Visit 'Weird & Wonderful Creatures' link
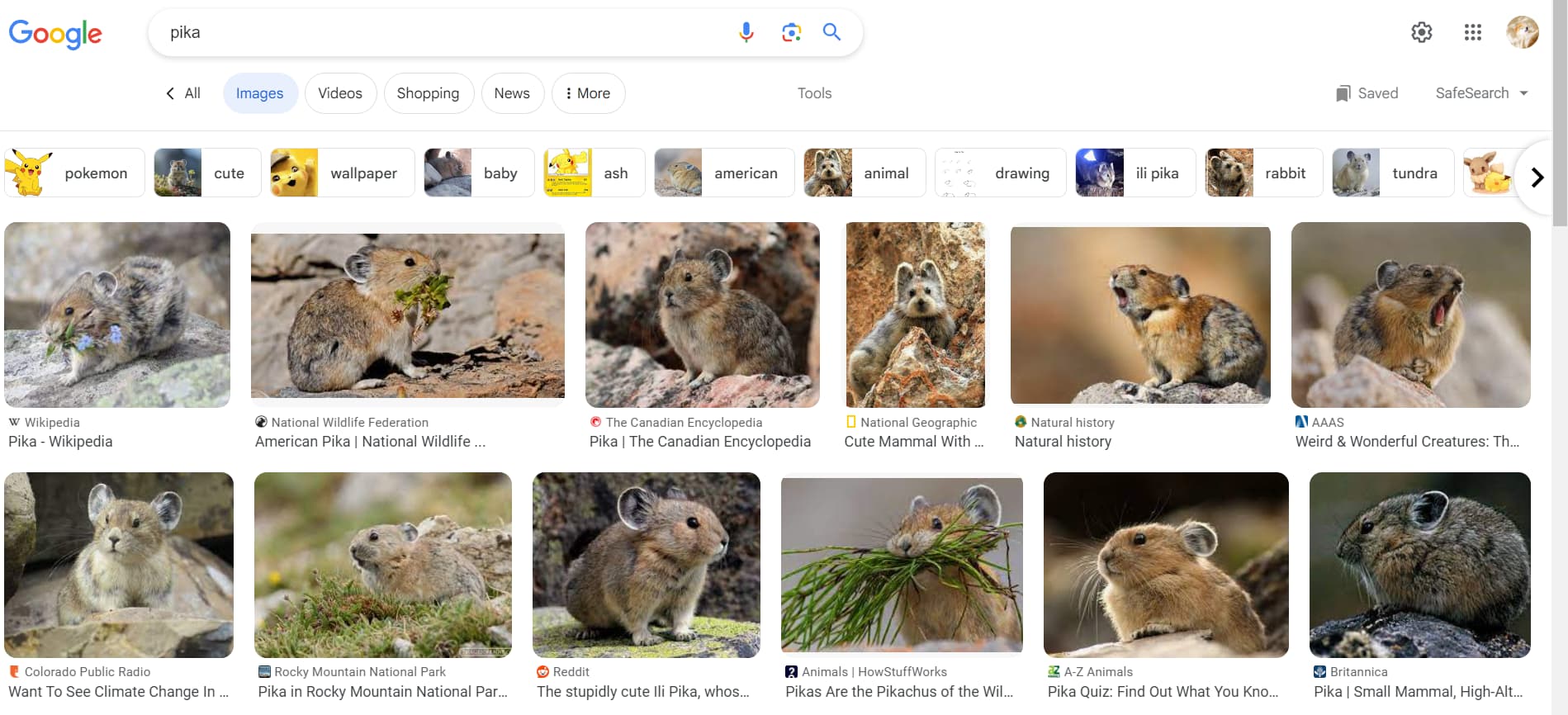The image size is (1568, 715). (x=1407, y=442)
